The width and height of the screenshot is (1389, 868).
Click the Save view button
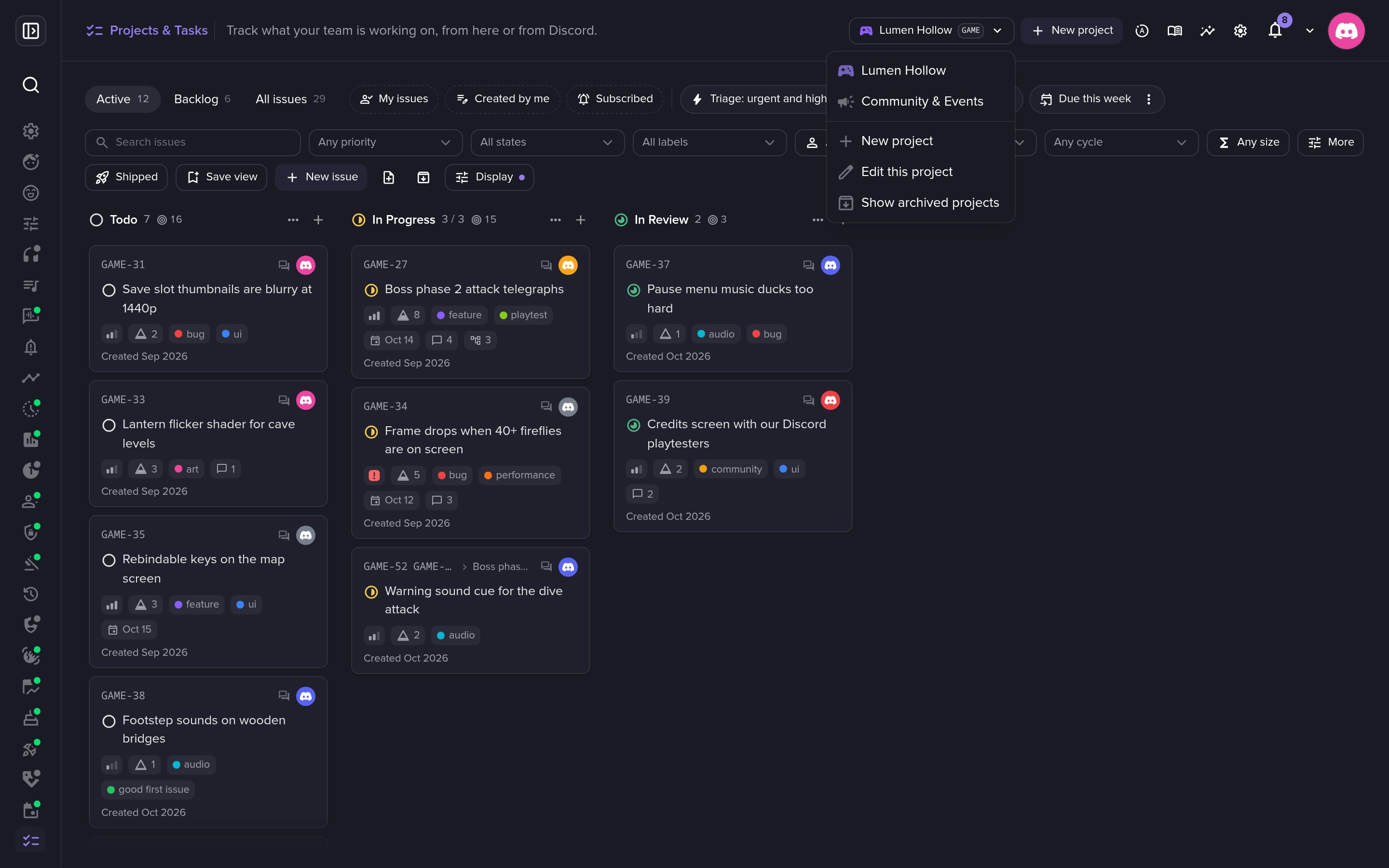tap(221, 177)
